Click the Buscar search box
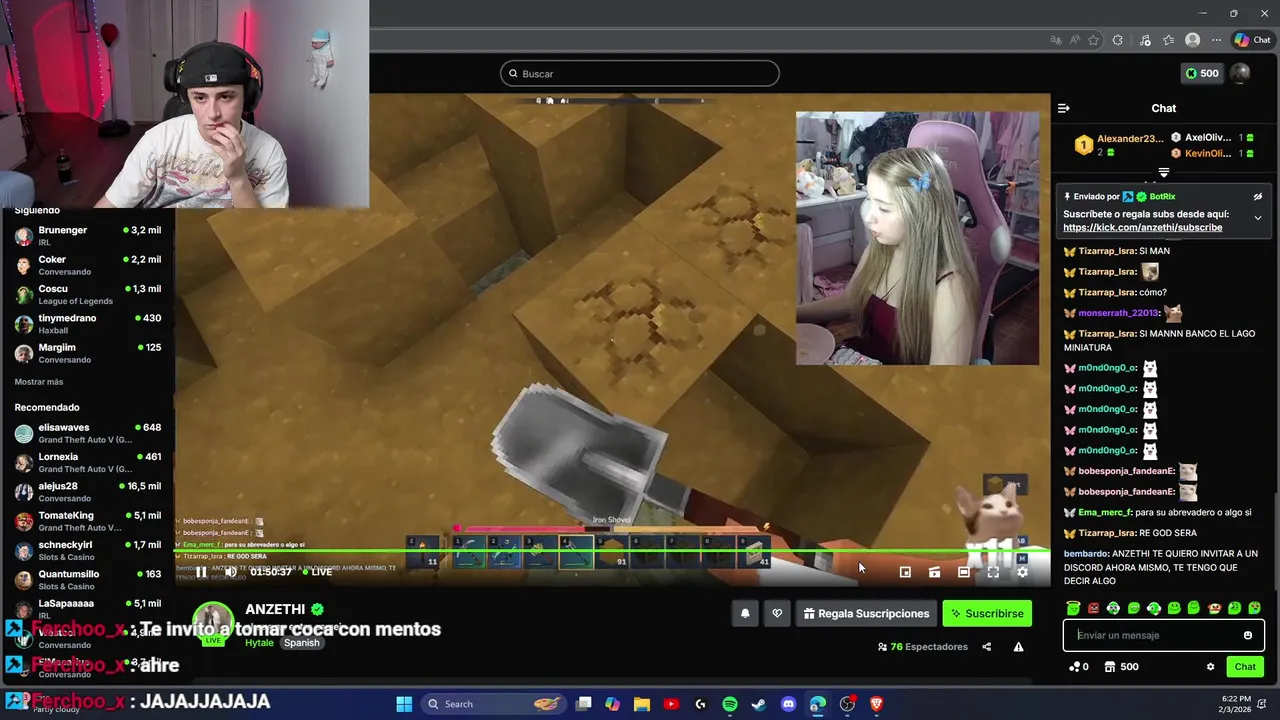The image size is (1280, 720). tap(640, 73)
